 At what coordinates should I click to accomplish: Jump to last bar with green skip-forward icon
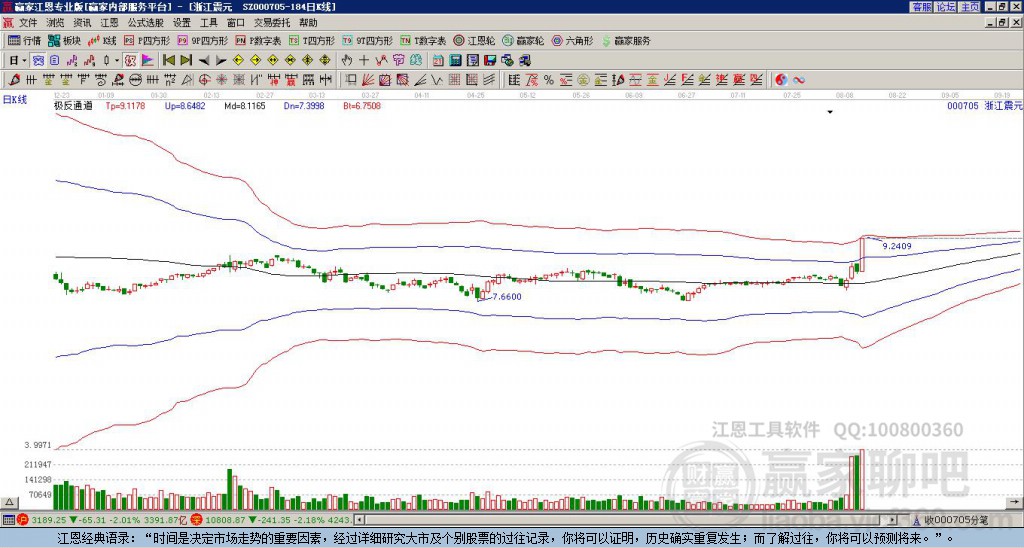(186, 61)
